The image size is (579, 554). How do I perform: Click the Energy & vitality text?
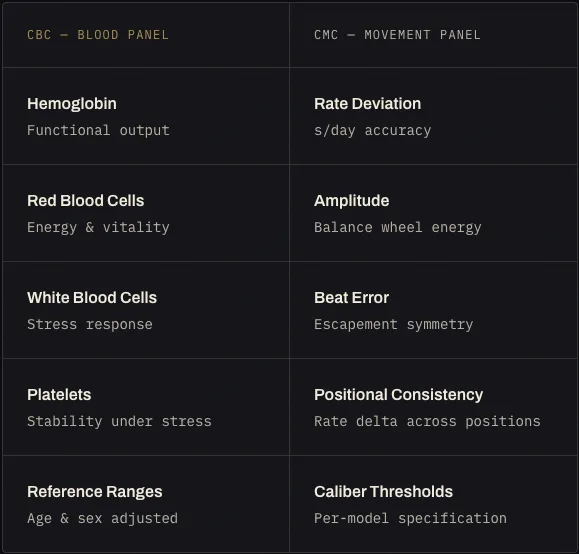[x=98, y=228]
